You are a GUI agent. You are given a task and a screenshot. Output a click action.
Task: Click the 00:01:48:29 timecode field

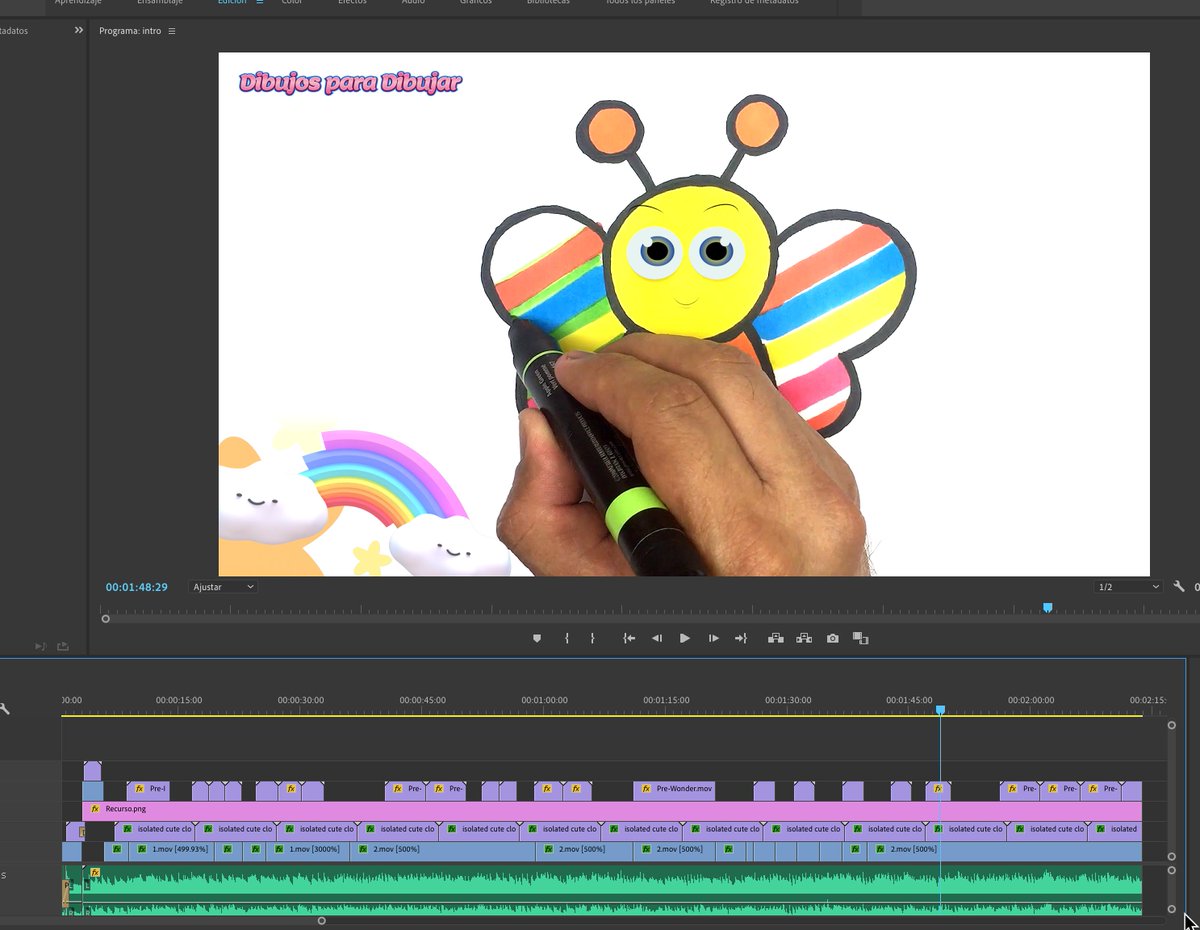click(137, 587)
